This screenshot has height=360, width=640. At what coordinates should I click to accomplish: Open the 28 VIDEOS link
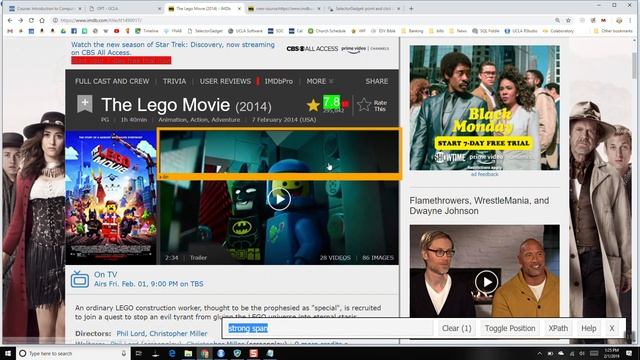pyautogui.click(x=335, y=258)
